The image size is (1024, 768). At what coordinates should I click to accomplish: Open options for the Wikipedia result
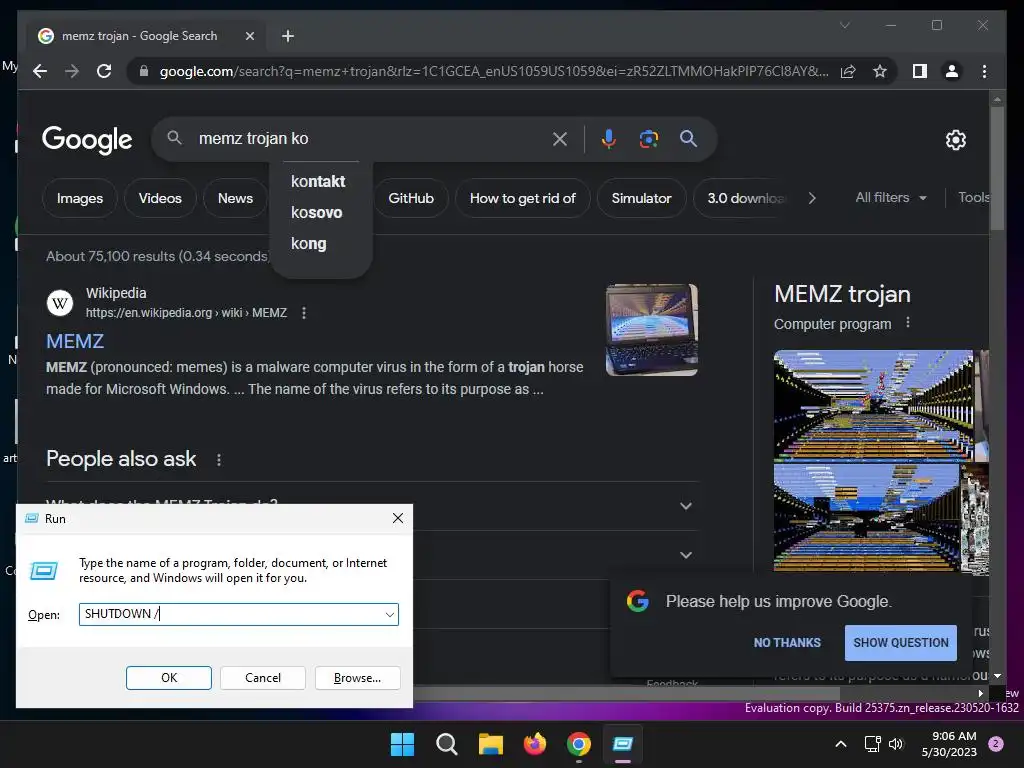[304, 313]
